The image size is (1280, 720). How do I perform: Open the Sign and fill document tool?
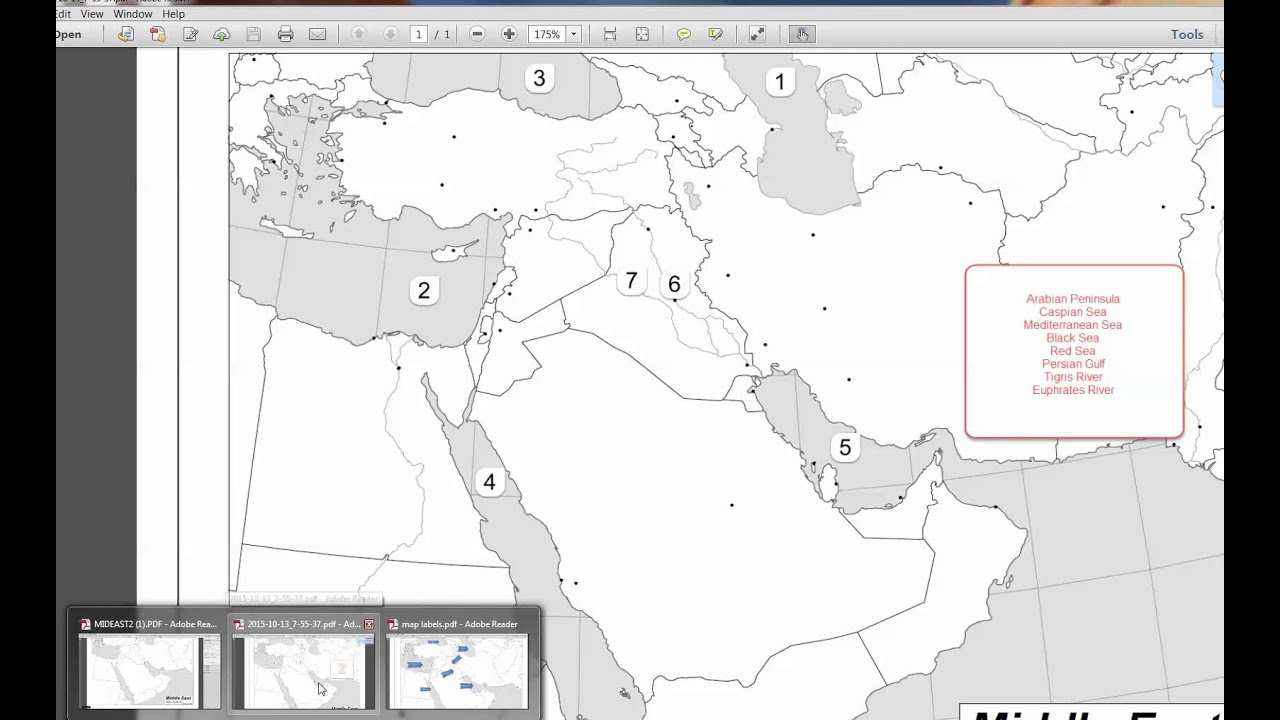point(190,34)
